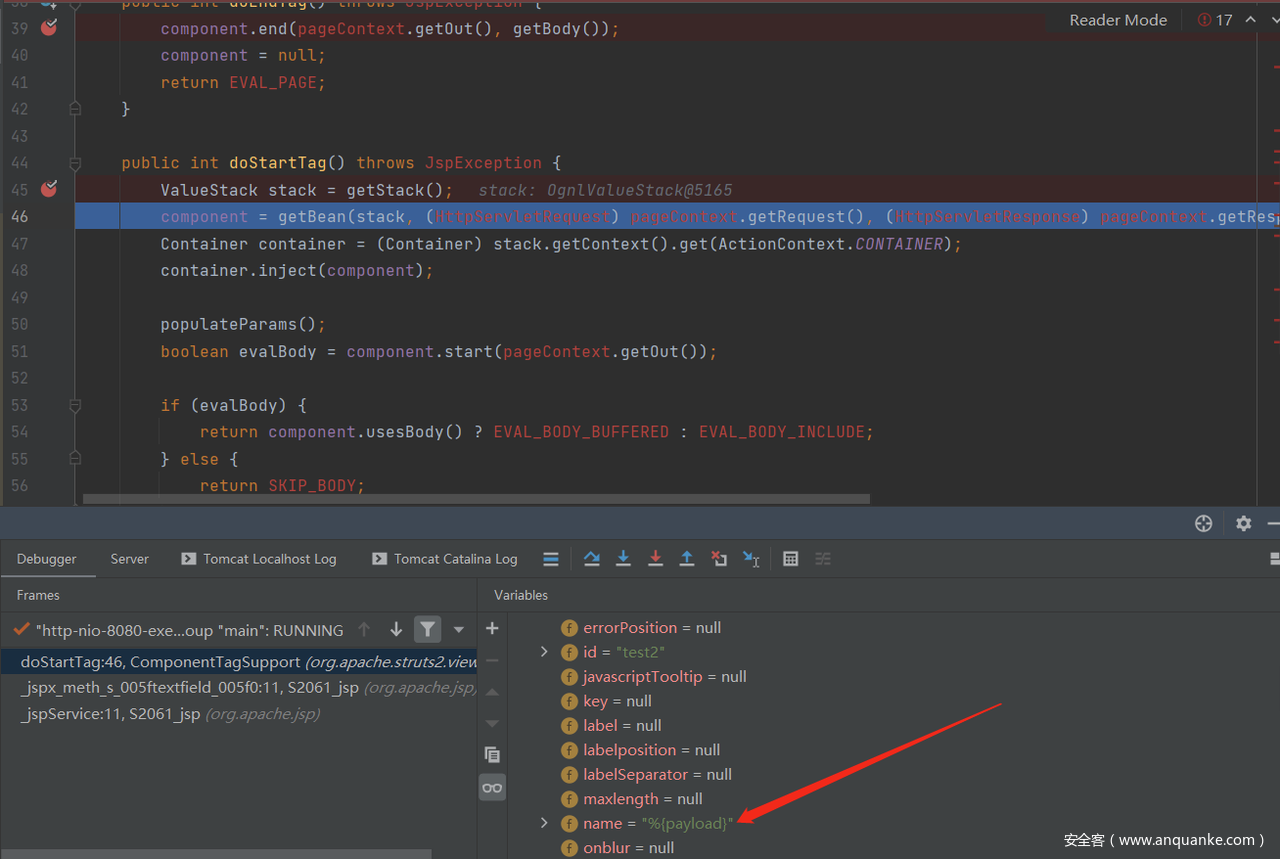
Task: Toggle the breakpoint on line 39
Action: tap(49, 28)
